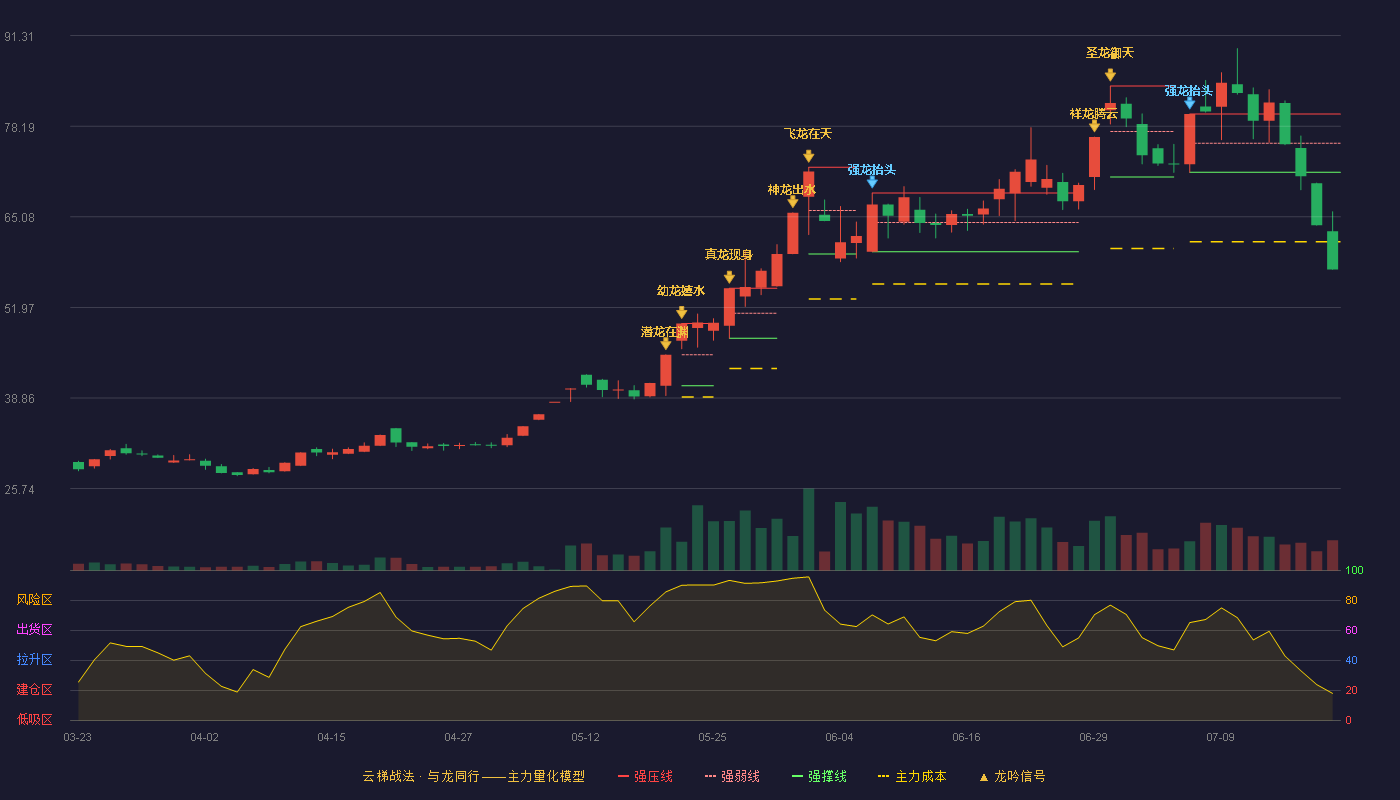Screen dimensions: 1400x800
Task: Click the arrow marker under 圣龙御天
Action: [1110, 75]
